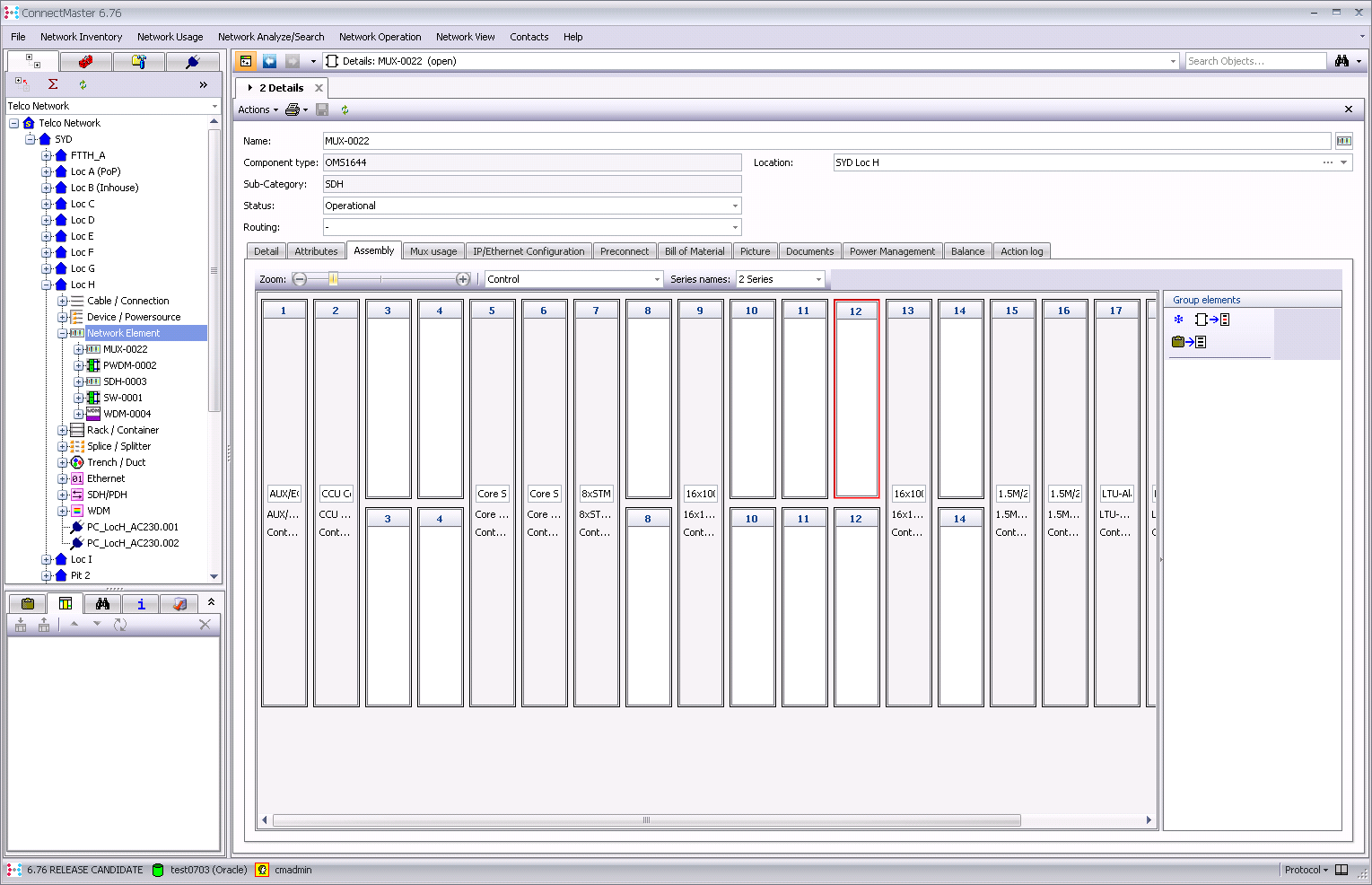Select PC_LocH_AC230.001 tree item

pyautogui.click(x=132, y=527)
